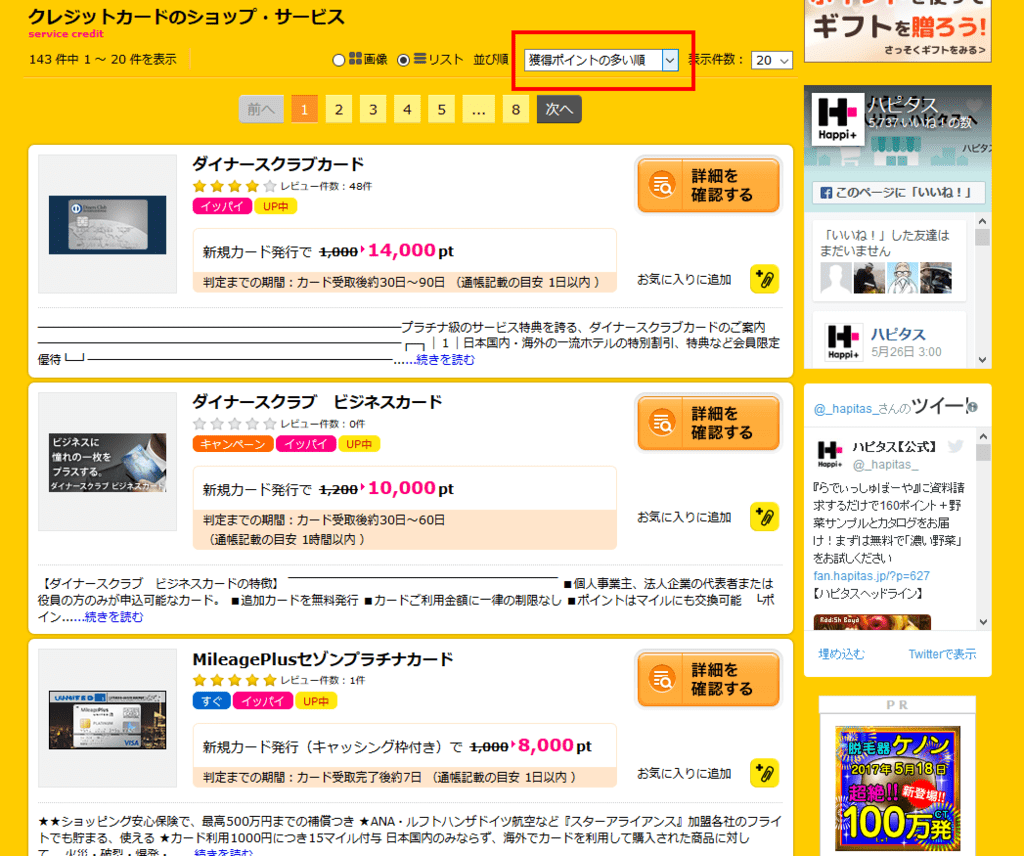This screenshot has height=856, width=1024.
Task: Open the MileagePlus card thumbnail
Action: coord(107,718)
